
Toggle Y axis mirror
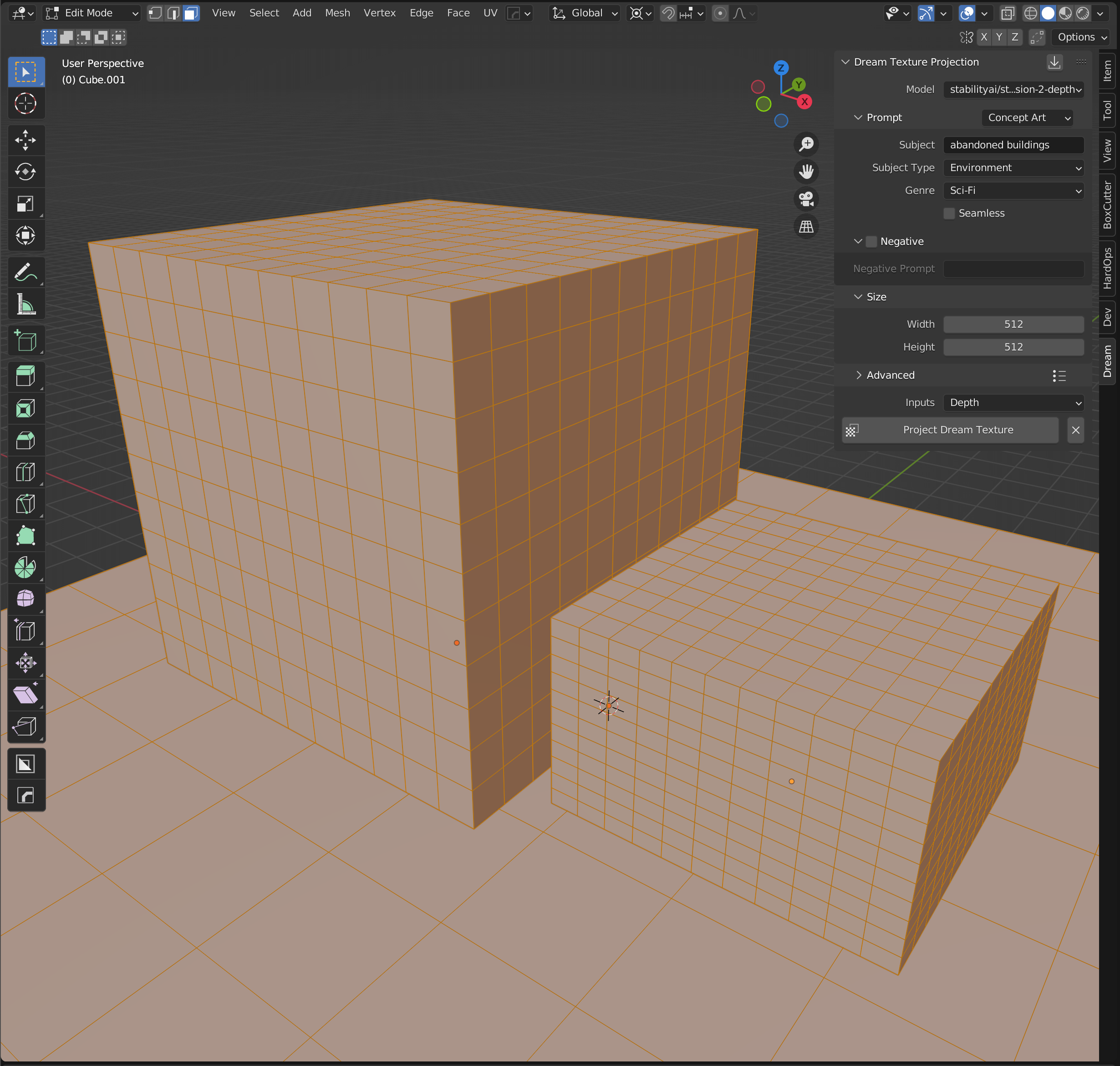(x=999, y=37)
